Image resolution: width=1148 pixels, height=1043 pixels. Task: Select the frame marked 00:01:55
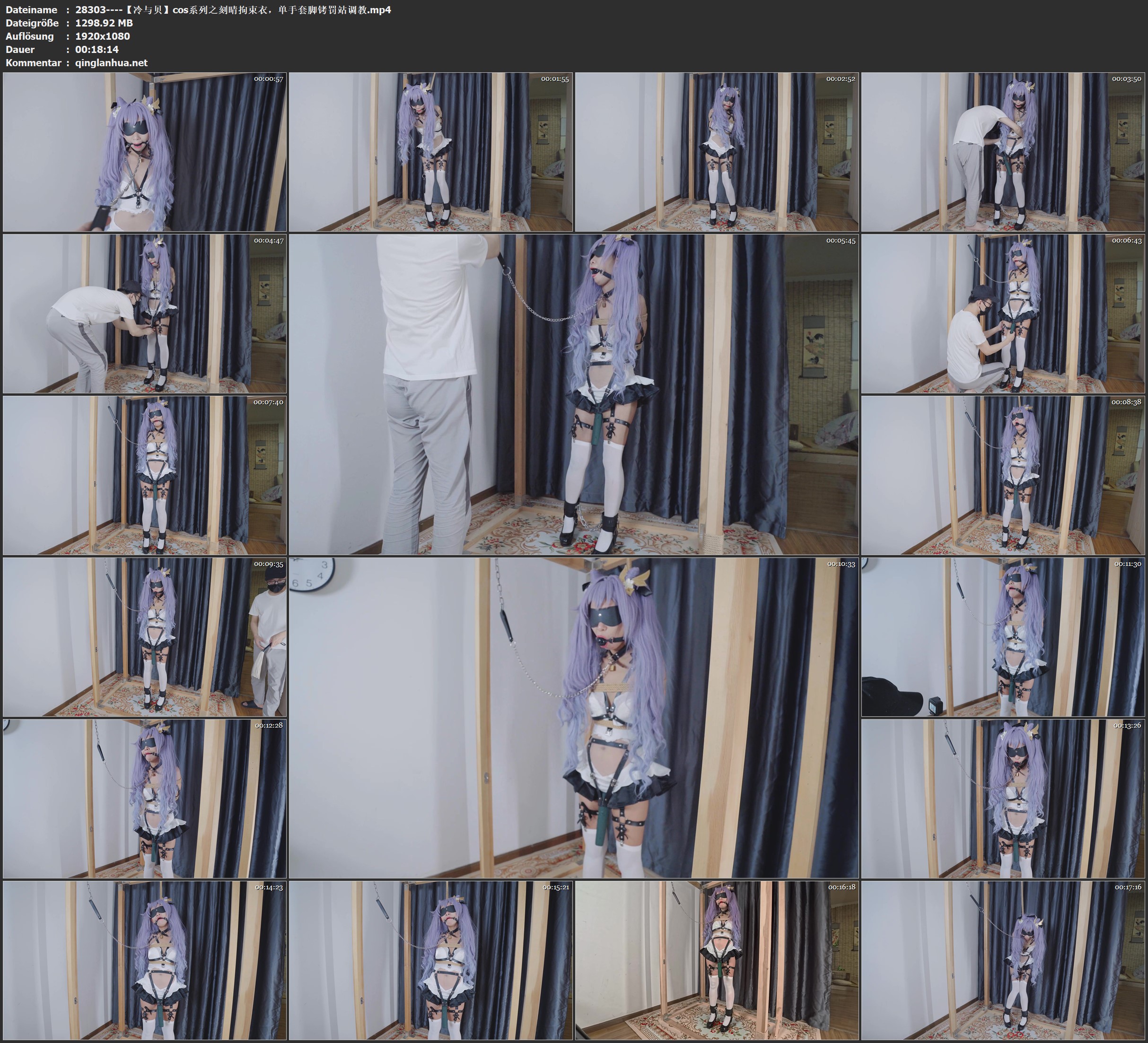pos(431,152)
